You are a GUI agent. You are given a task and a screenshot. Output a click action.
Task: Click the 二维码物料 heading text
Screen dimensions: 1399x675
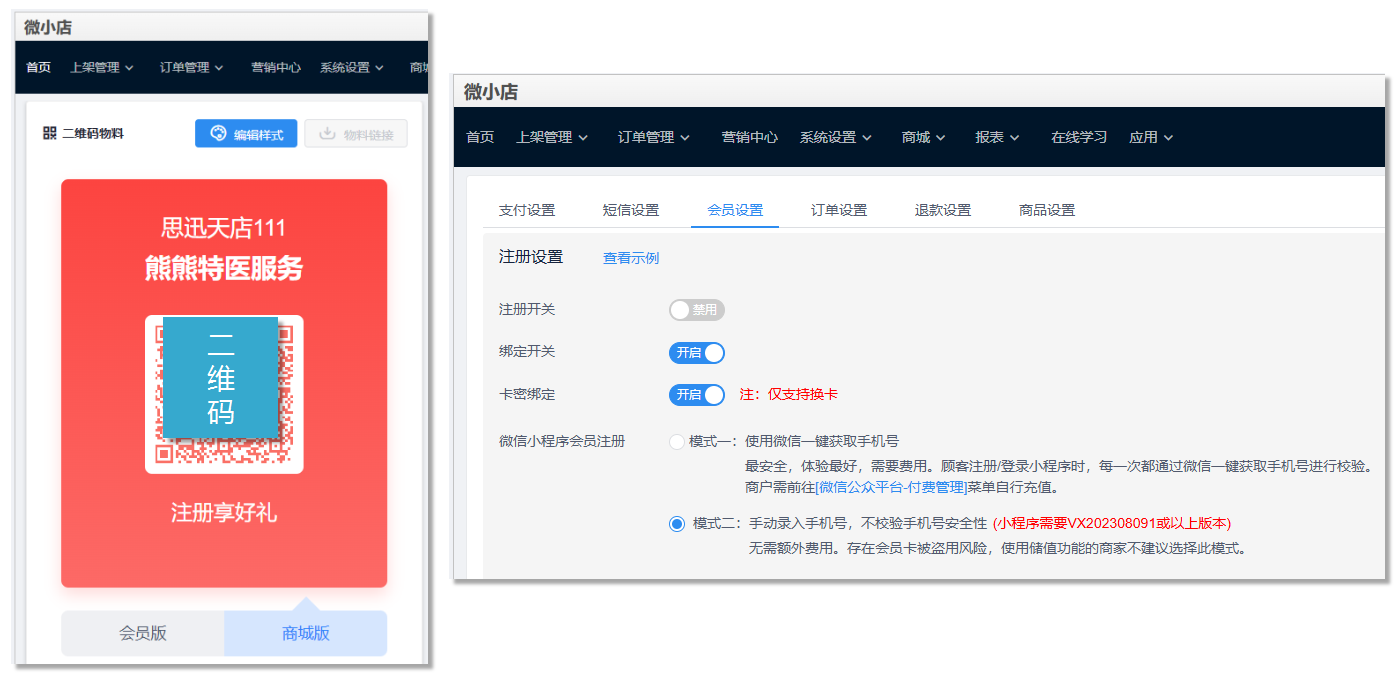coord(93,133)
